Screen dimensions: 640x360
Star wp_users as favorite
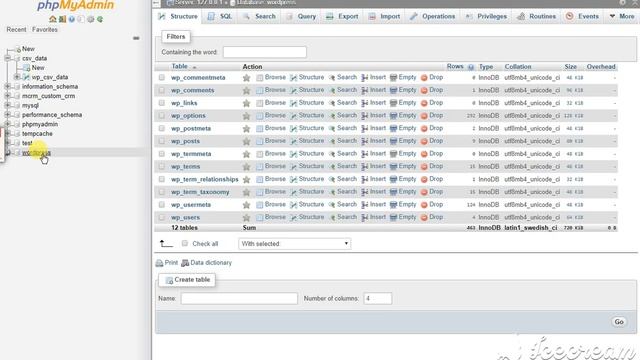(247, 218)
